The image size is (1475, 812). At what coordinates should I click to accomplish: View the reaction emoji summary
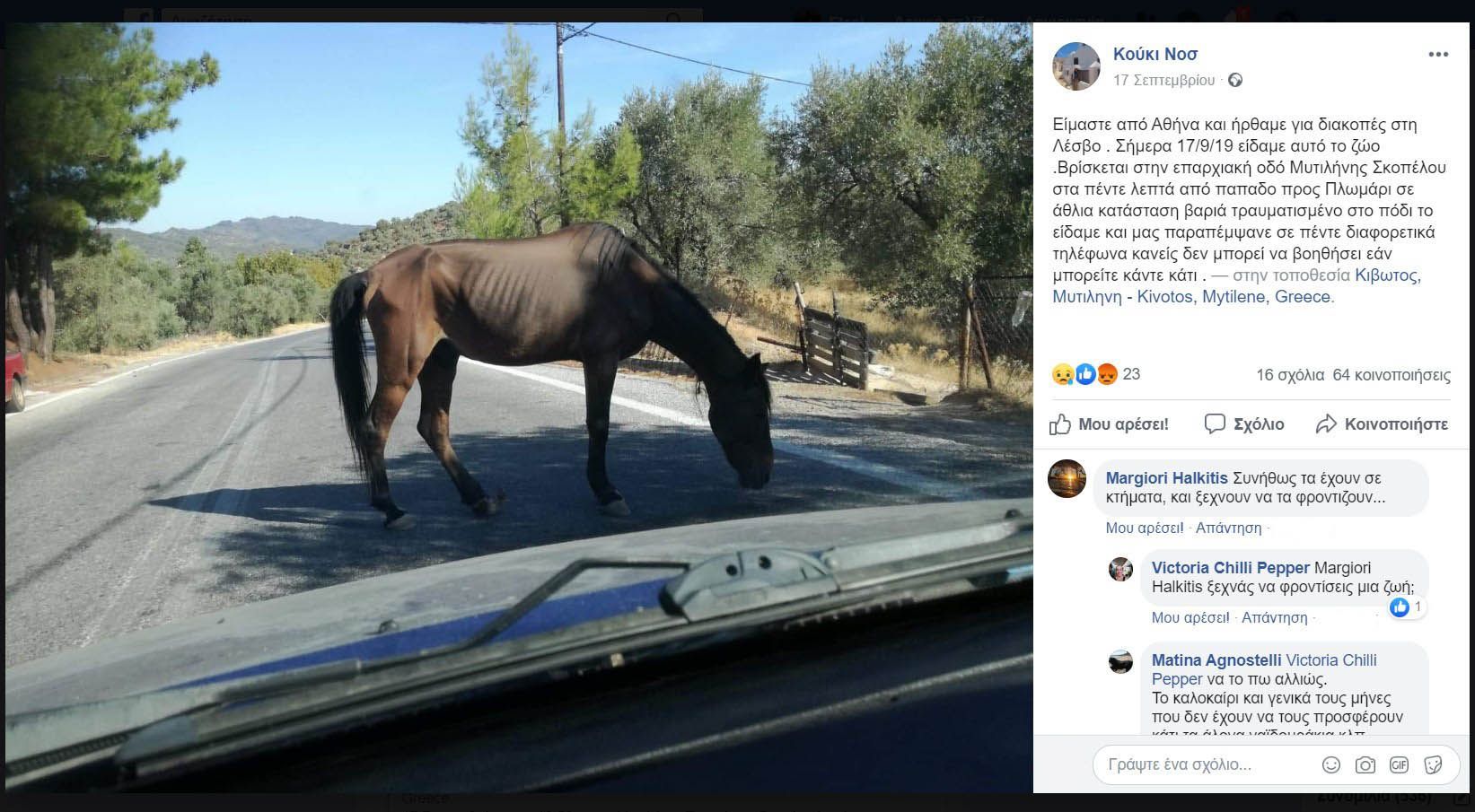[1084, 374]
